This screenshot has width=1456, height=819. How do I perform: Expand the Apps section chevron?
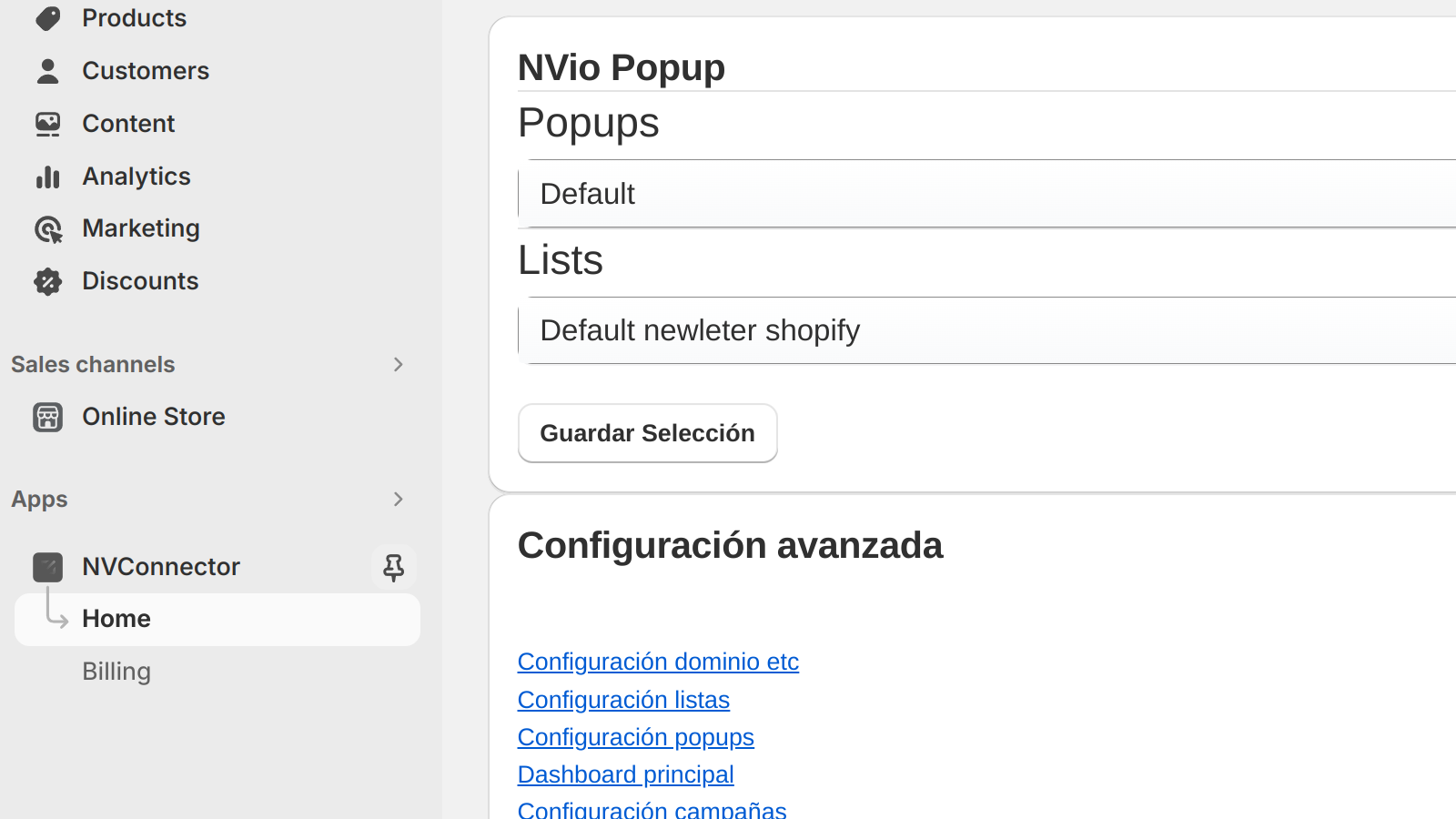click(x=398, y=500)
